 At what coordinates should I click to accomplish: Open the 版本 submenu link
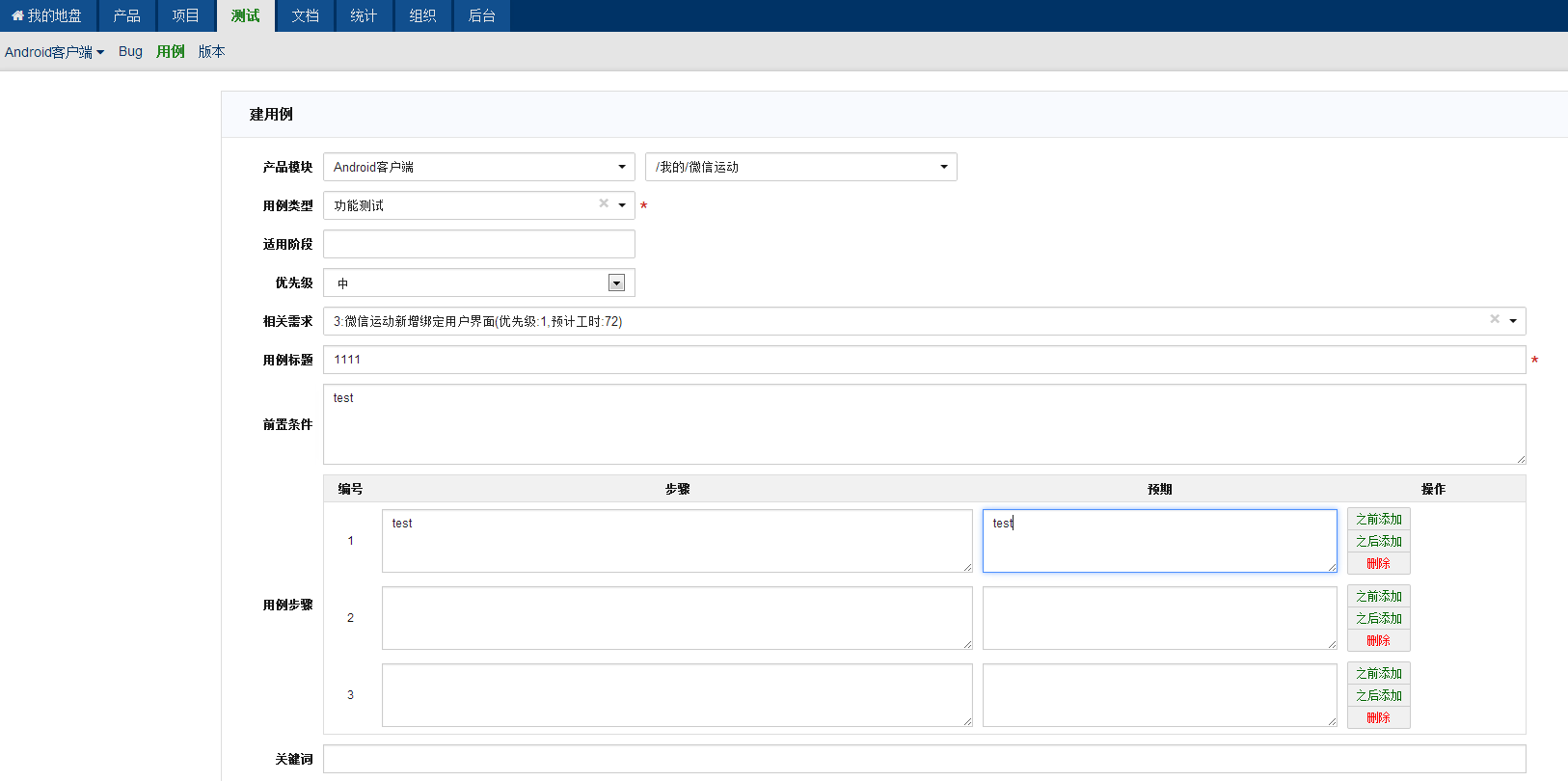pos(211,51)
